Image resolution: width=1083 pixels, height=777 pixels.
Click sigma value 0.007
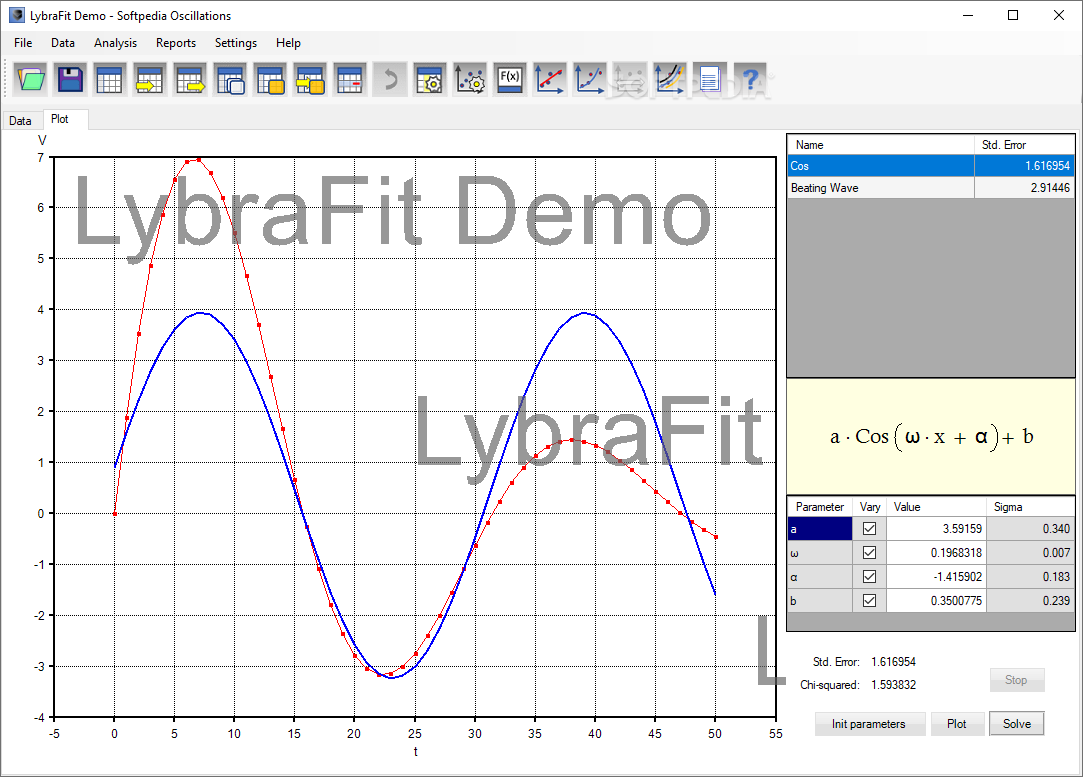1031,553
